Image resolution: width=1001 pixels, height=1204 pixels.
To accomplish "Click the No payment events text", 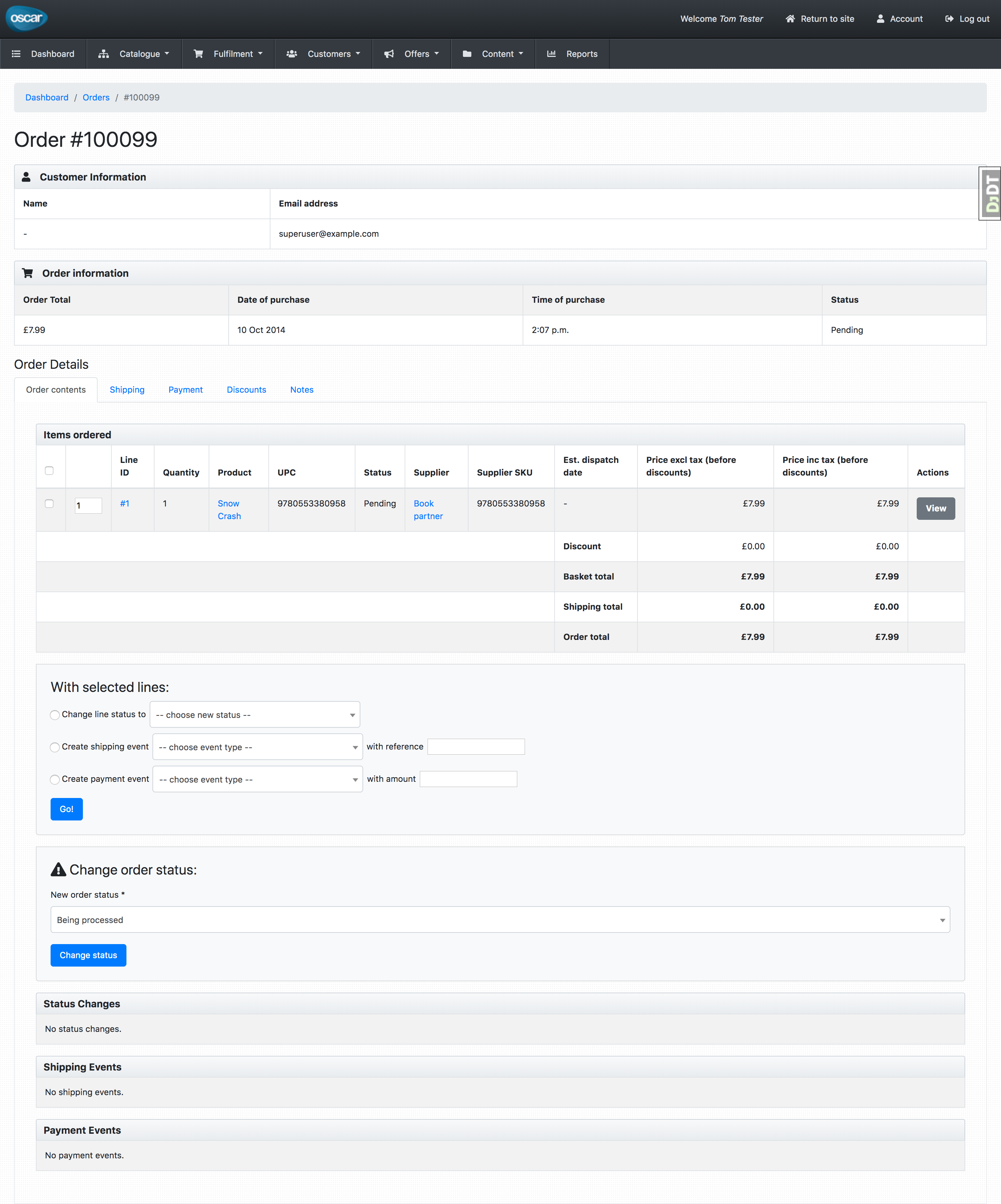I will pos(84,1155).
